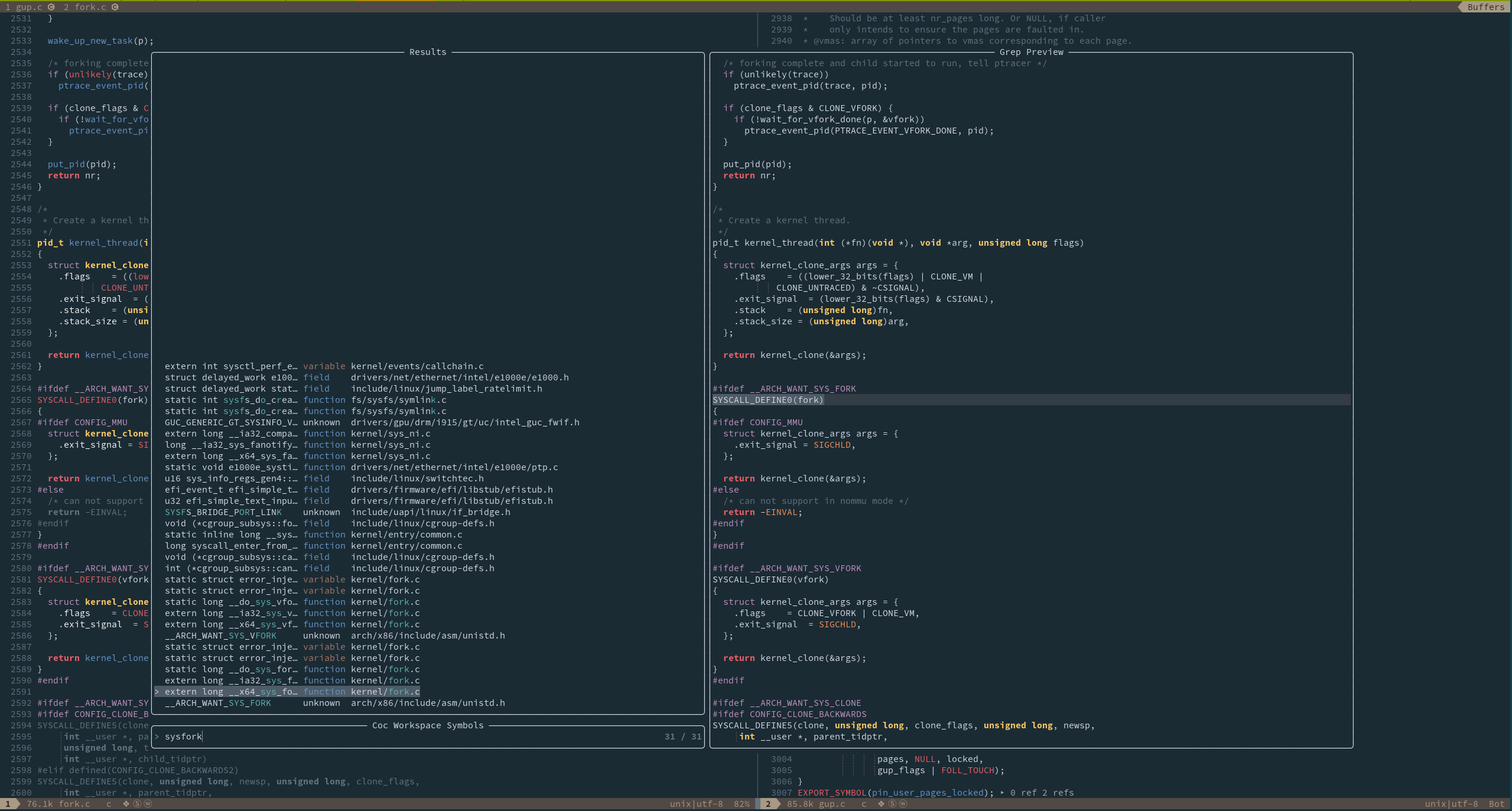Click the 82% position indicator

pos(742,804)
